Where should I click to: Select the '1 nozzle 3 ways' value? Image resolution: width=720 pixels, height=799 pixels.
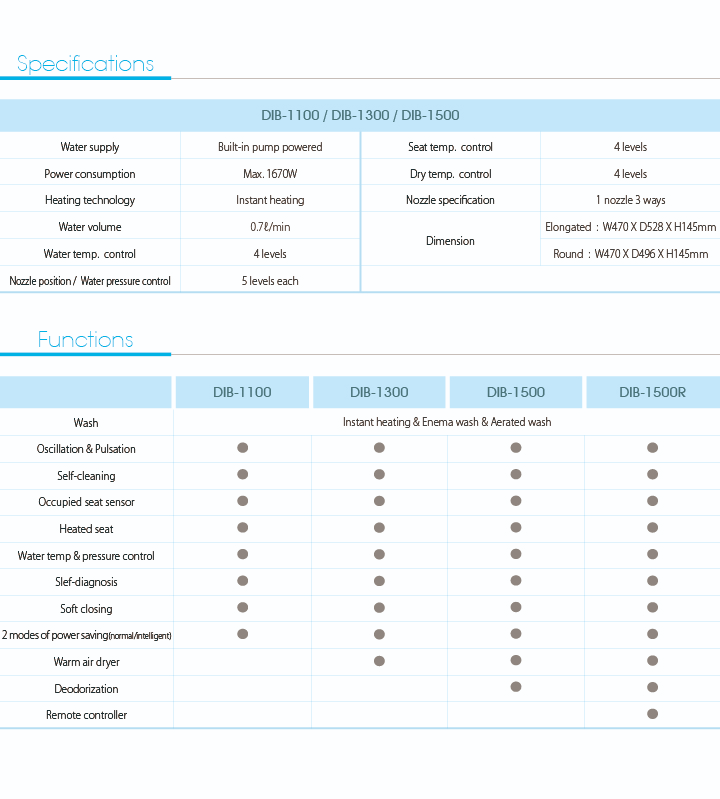(x=630, y=200)
